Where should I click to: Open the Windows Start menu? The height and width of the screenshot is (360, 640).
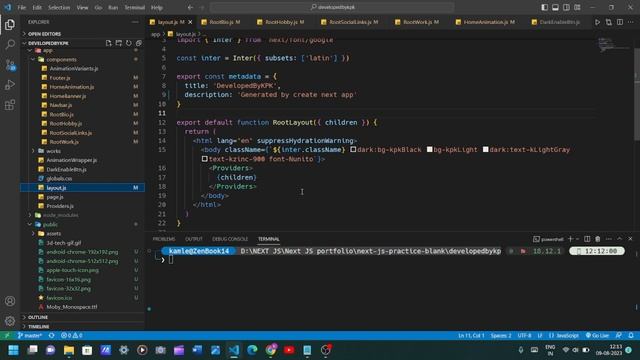pyautogui.click(x=13, y=350)
